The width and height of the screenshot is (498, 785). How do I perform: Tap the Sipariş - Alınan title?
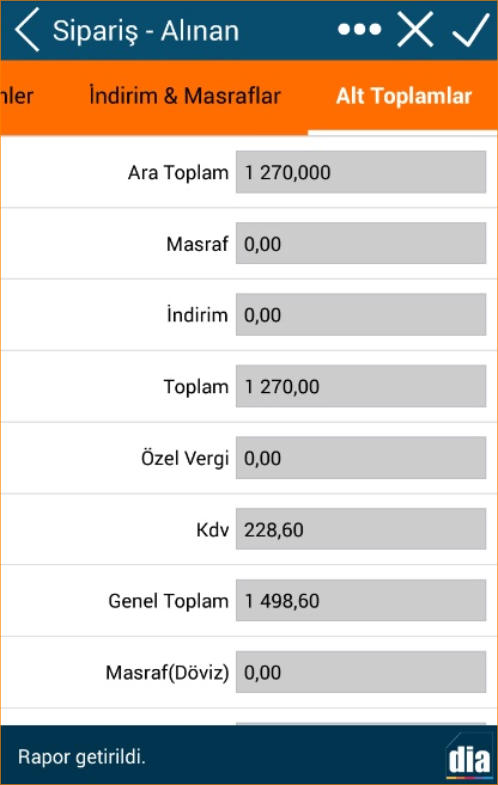click(x=146, y=31)
